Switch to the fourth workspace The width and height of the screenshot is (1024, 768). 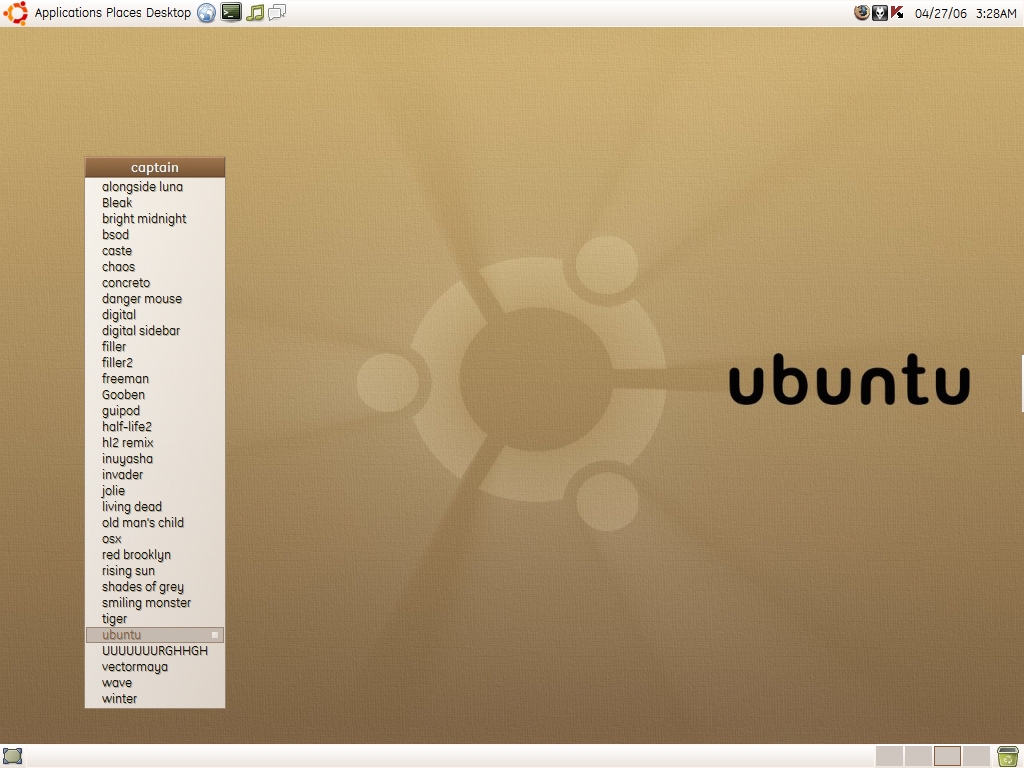976,756
